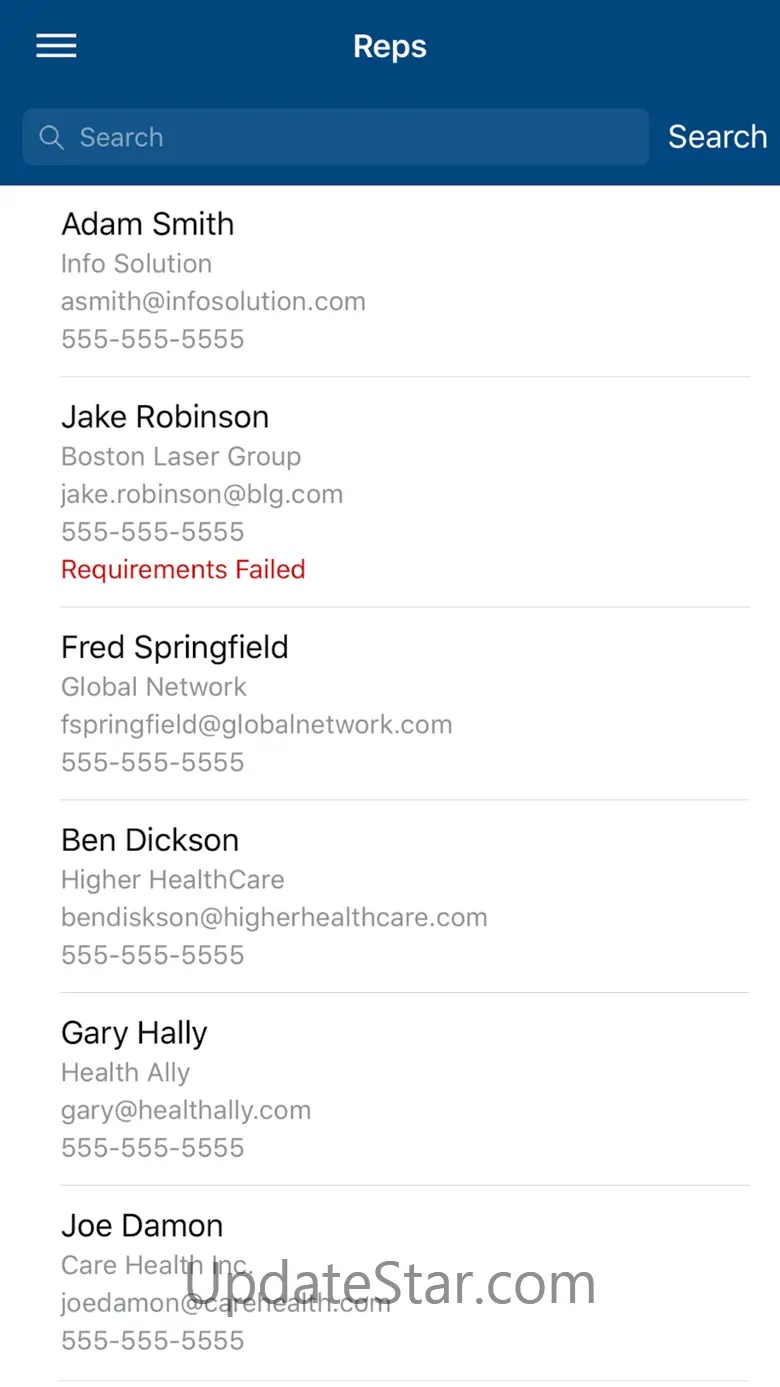This screenshot has width=780, height=1387.
Task: Select Ben Dickson's rep entry
Action: pyautogui.click(x=150, y=840)
